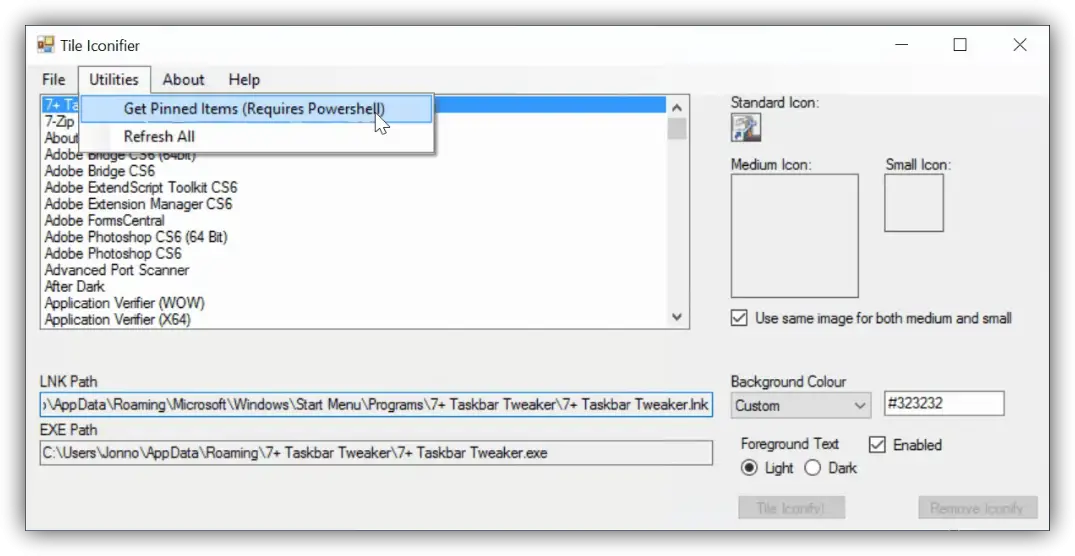Click the EXE Path text field
The height and width of the screenshot is (556, 1075).
[x=376, y=453]
